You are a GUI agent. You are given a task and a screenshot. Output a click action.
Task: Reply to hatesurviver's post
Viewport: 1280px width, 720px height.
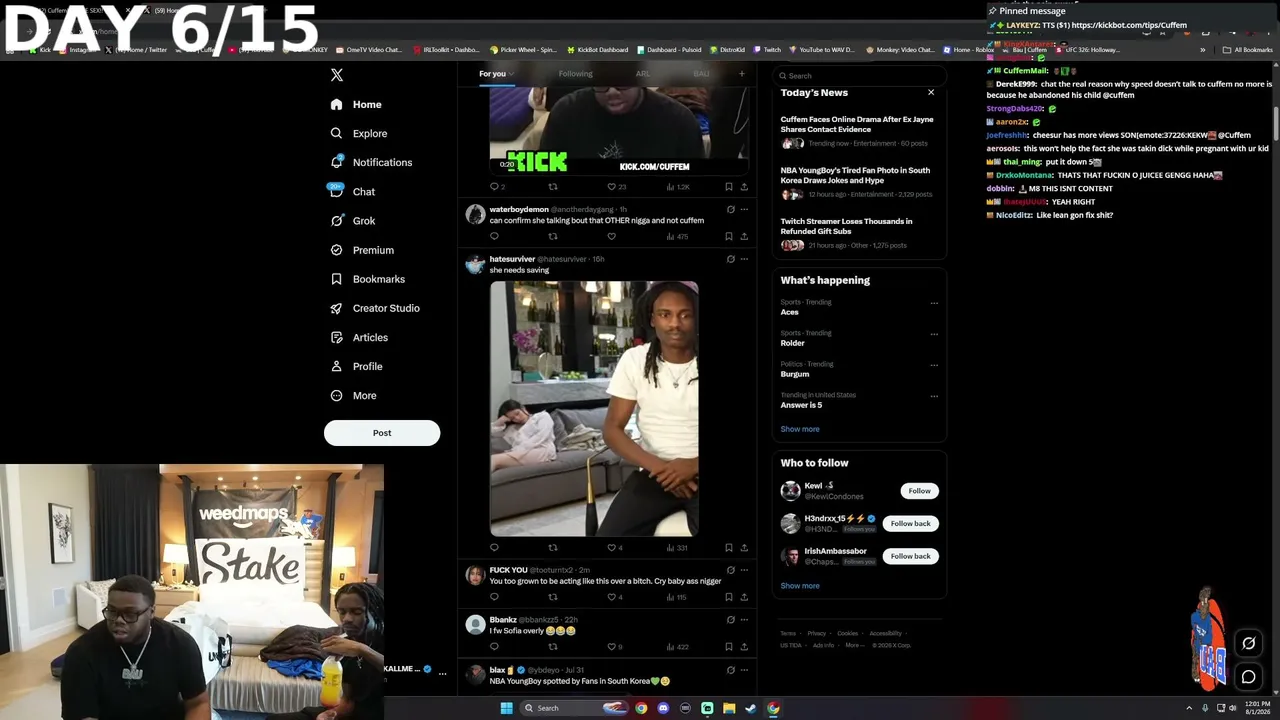[x=494, y=547]
